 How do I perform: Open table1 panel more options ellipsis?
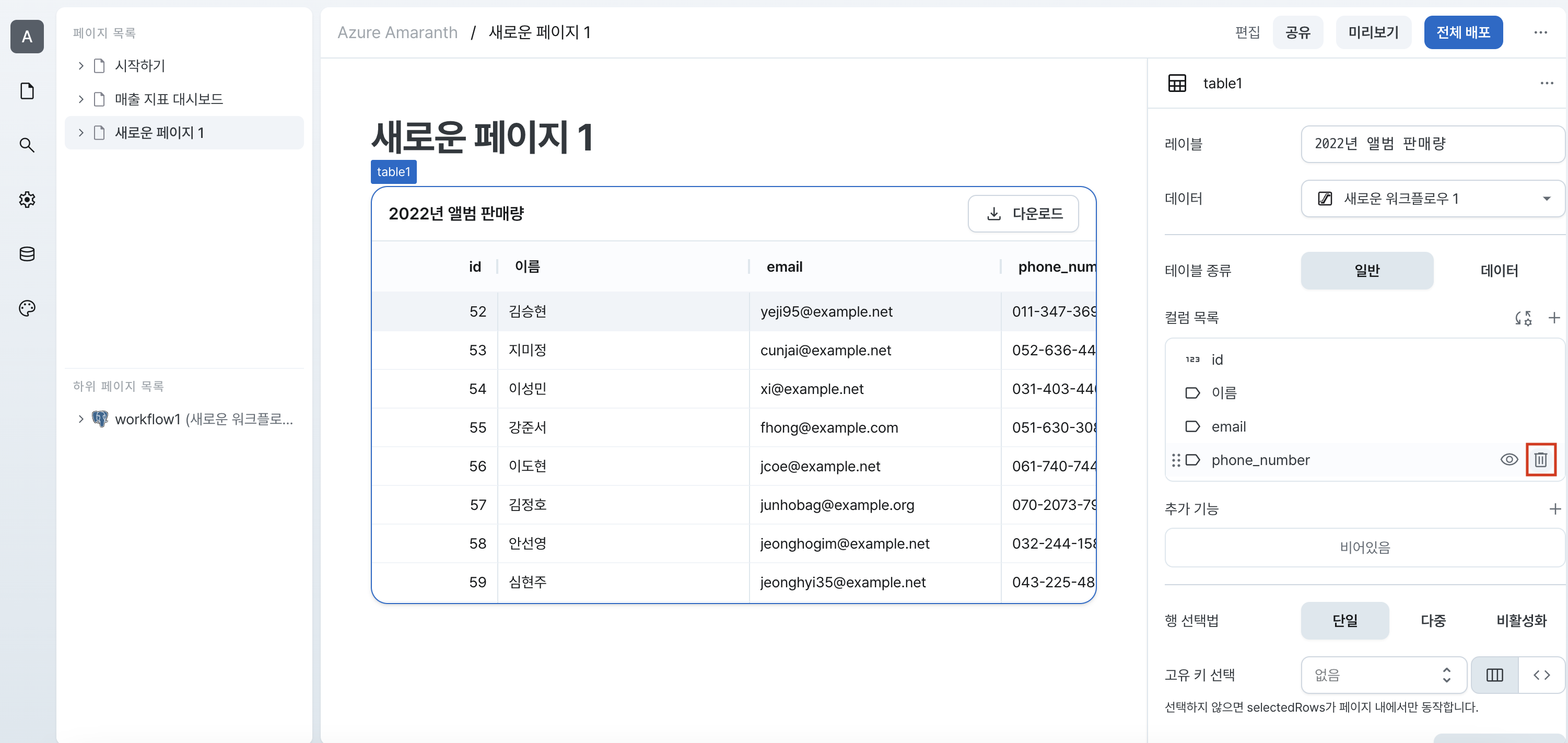click(x=1547, y=83)
